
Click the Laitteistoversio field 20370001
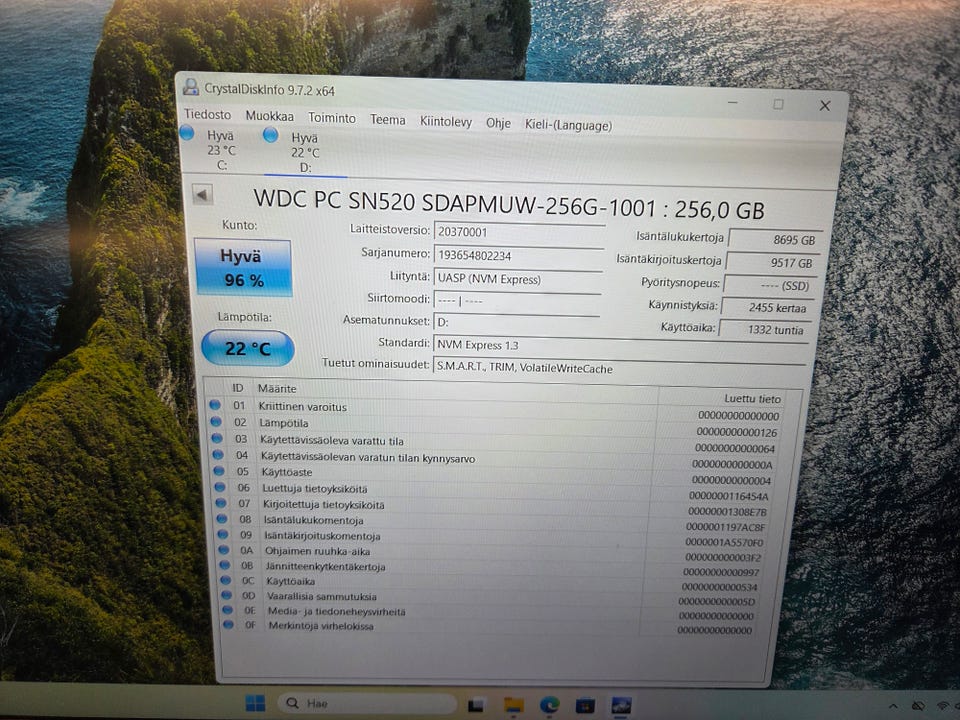[x=519, y=232]
